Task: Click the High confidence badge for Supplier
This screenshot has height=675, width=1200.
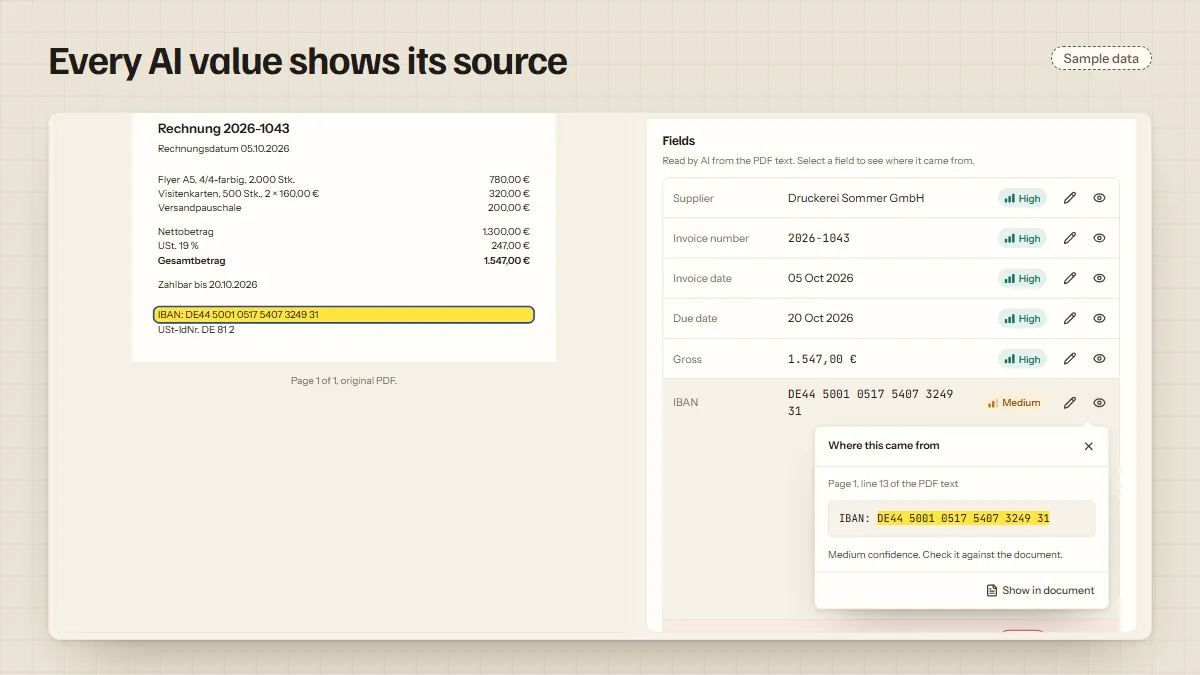Action: (1022, 198)
